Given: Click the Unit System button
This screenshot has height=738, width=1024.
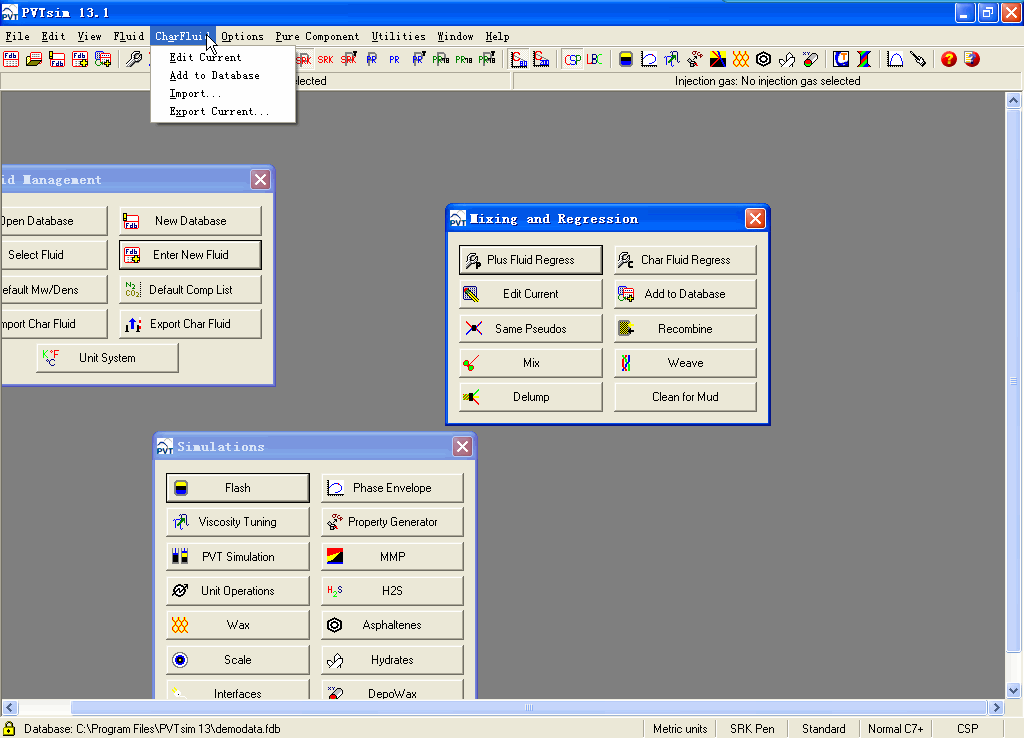Looking at the screenshot, I should tap(107, 358).
